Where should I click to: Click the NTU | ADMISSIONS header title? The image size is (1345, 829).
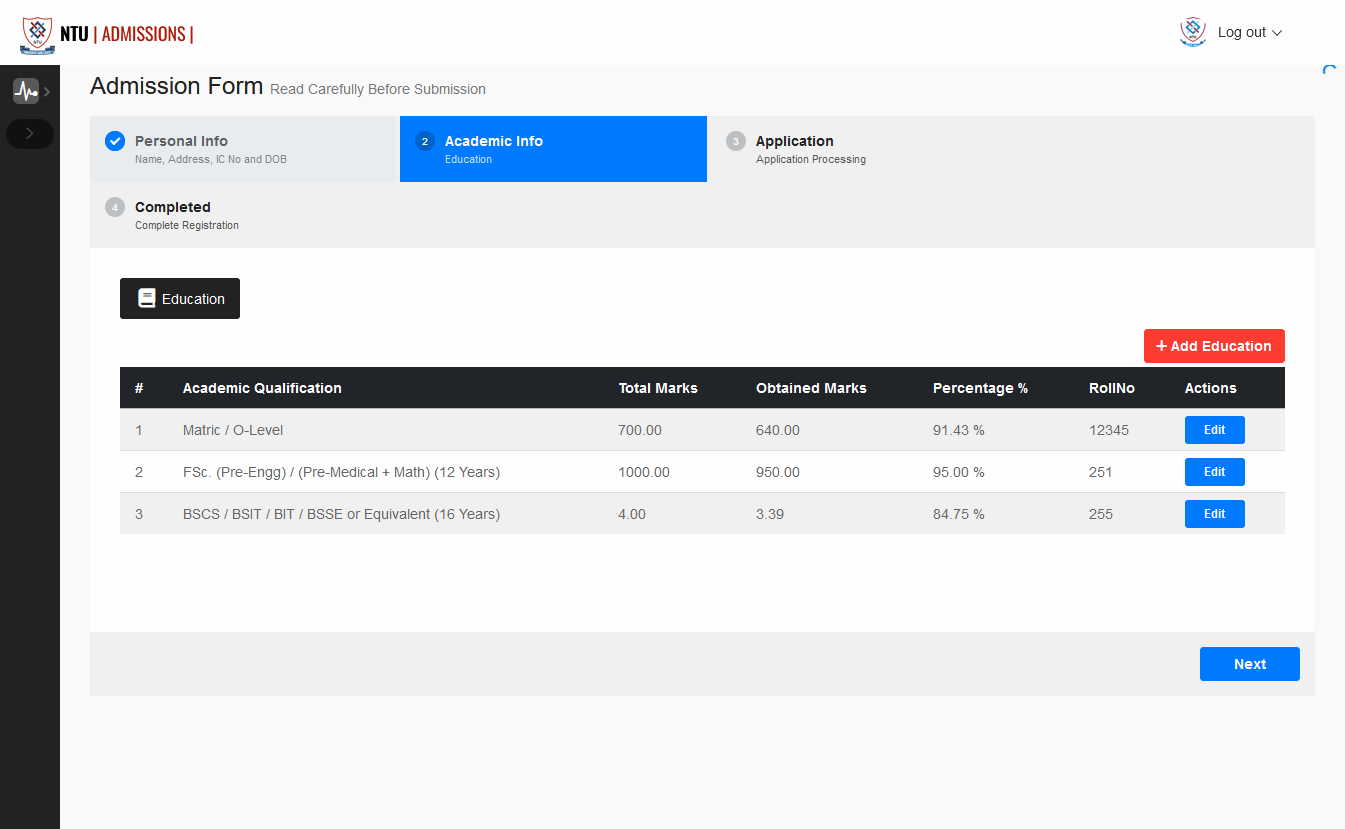[x=127, y=34]
